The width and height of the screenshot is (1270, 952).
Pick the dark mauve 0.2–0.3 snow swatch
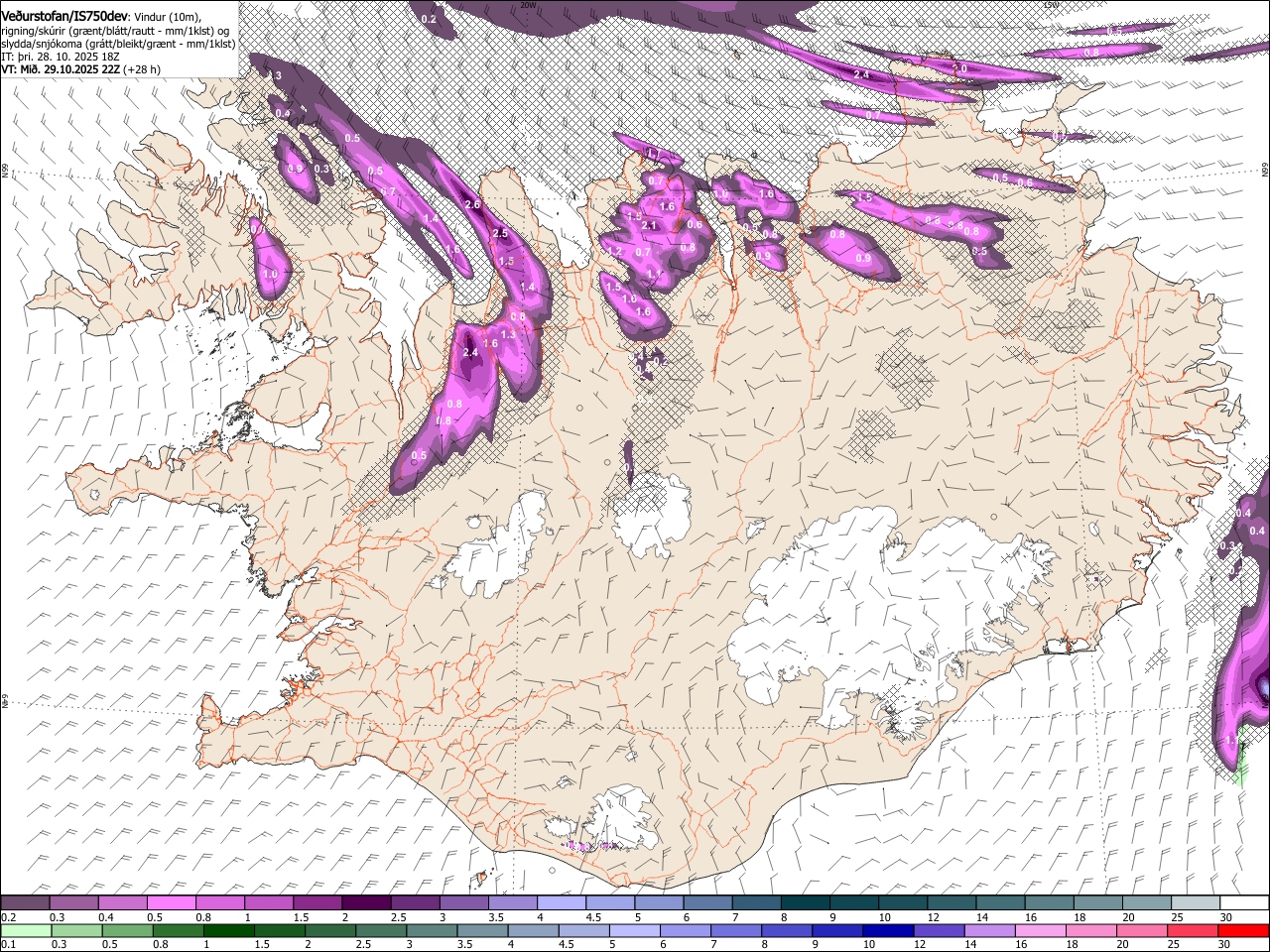26,902
